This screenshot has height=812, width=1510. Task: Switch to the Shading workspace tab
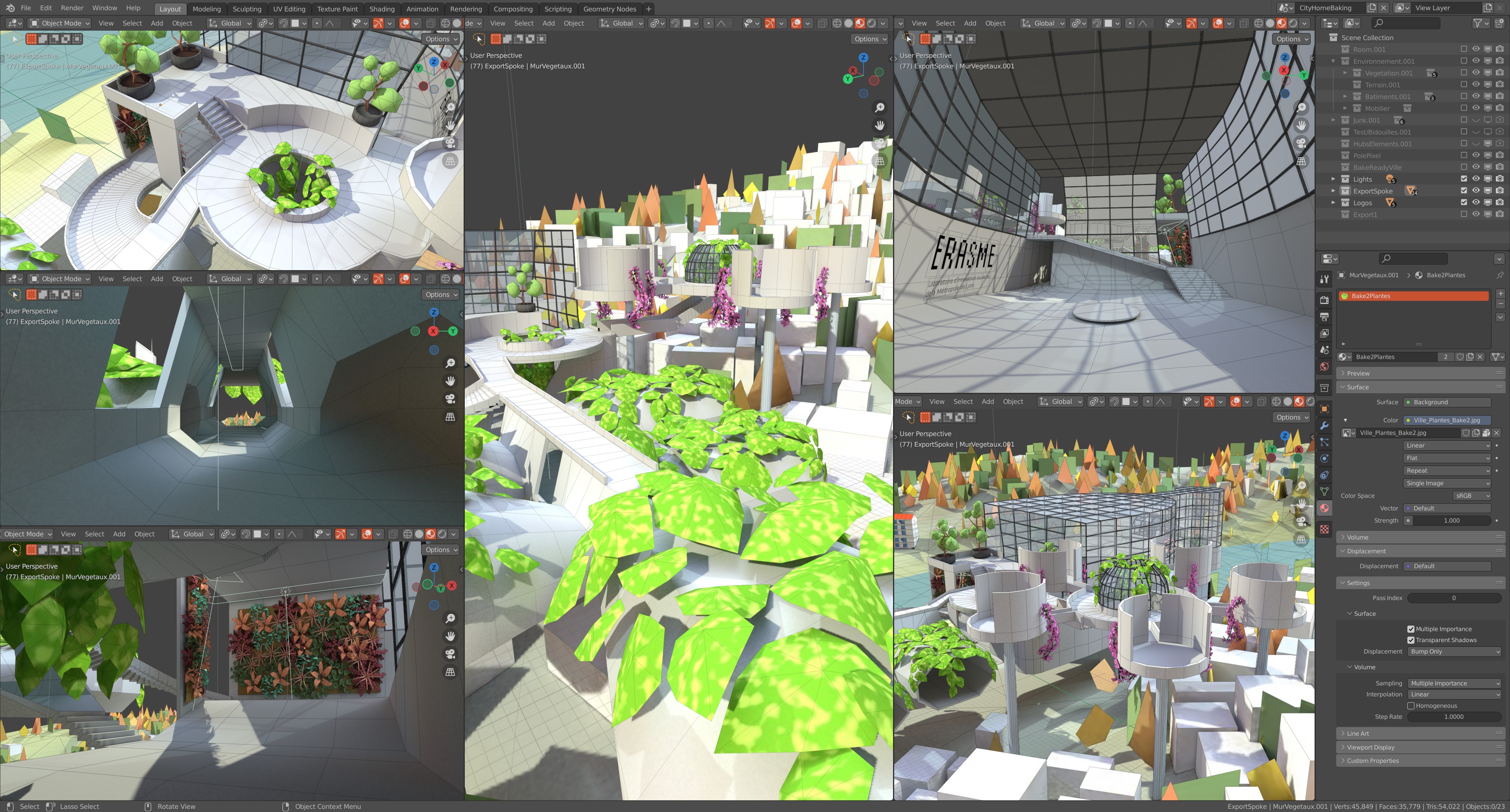click(x=381, y=9)
